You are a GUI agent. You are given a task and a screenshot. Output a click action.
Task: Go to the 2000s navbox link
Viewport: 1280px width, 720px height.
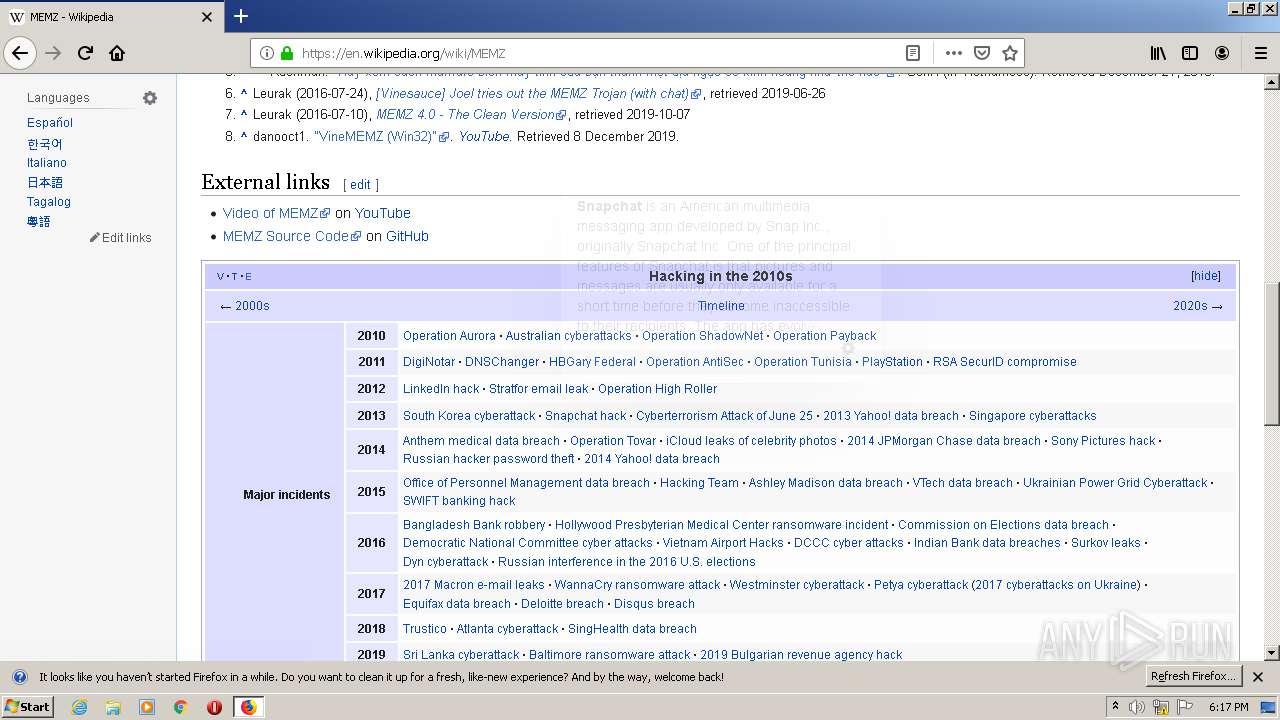(244, 306)
